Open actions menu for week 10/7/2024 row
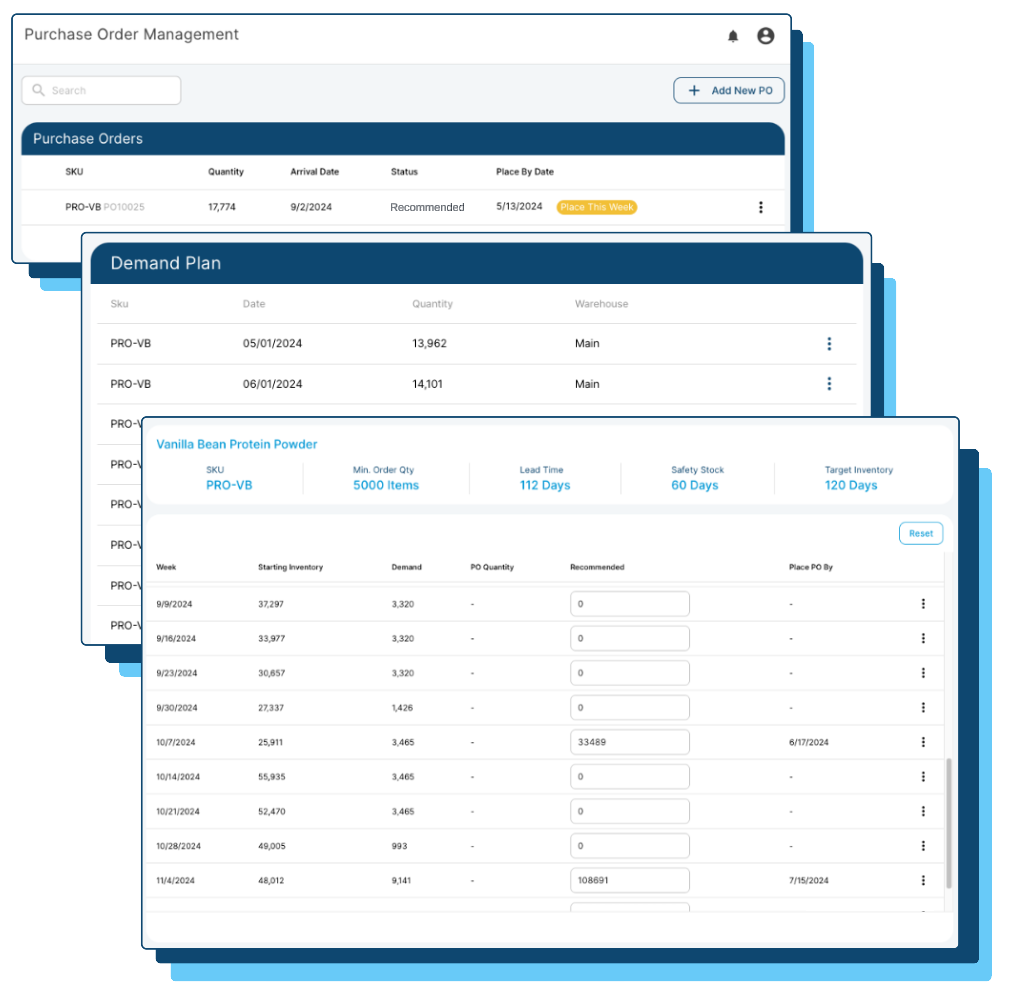Screen dimensions: 1011x993 (921, 742)
